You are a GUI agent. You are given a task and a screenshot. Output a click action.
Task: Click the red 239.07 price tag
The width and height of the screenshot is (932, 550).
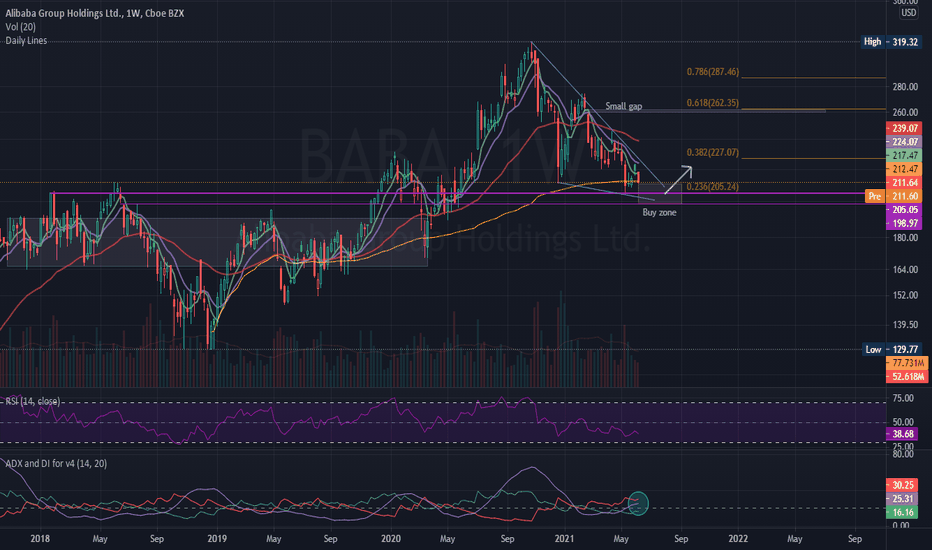tap(903, 128)
